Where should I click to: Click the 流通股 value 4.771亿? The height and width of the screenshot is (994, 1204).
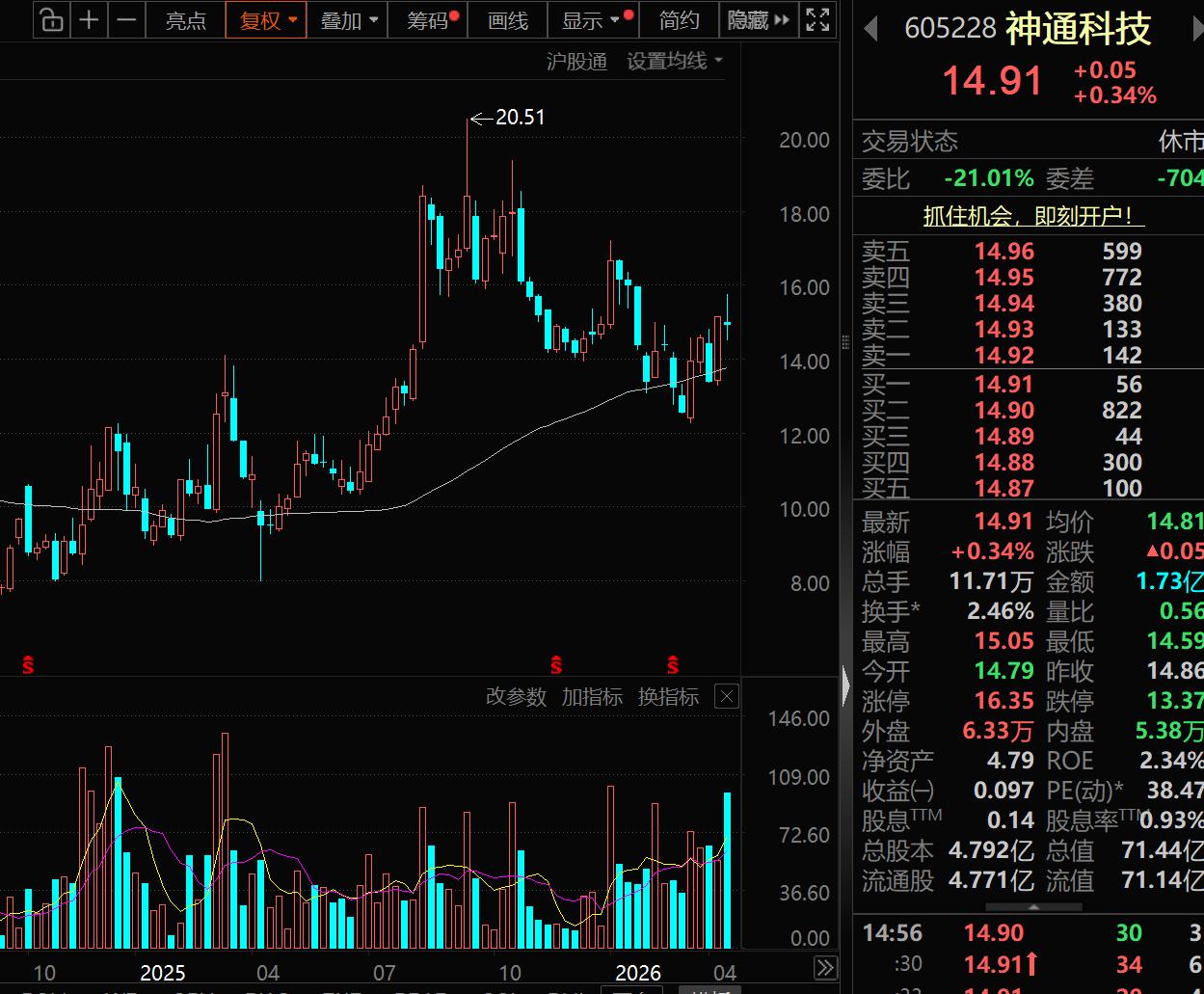(x=992, y=880)
